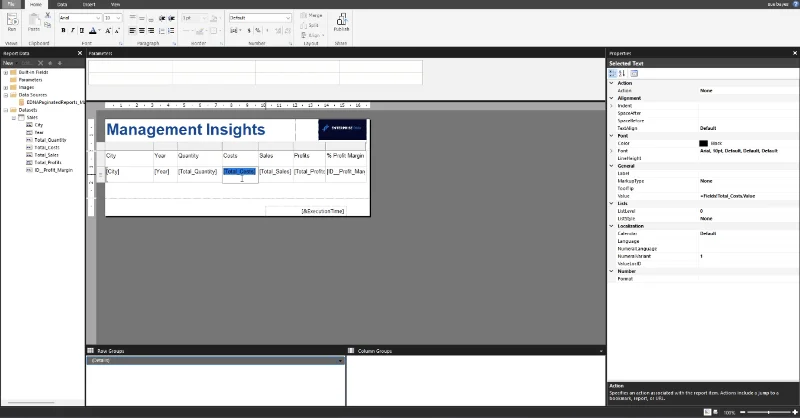Collapse the Sales dataset node
The height and width of the screenshot is (418, 800).
pos(14,117)
